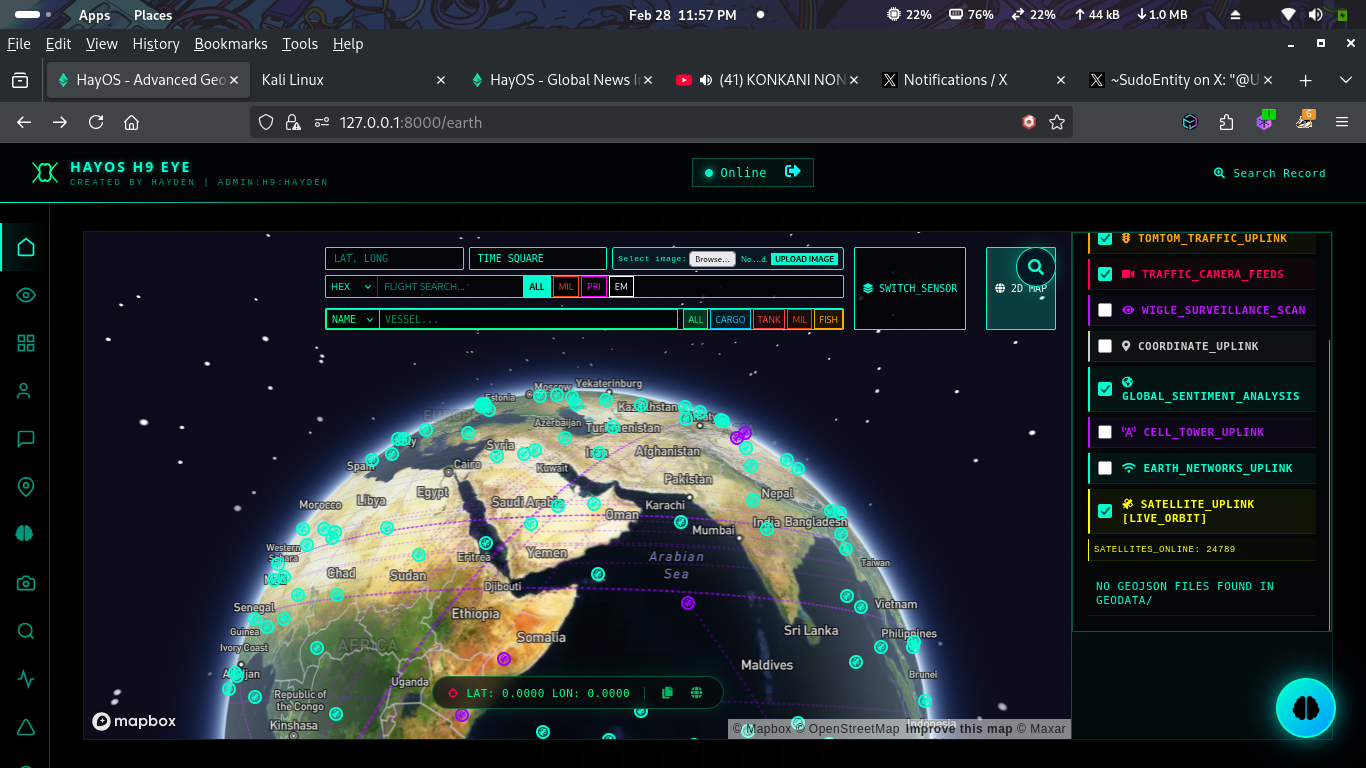Switch to the 2D MAP view
The height and width of the screenshot is (768, 1366).
1021,288
